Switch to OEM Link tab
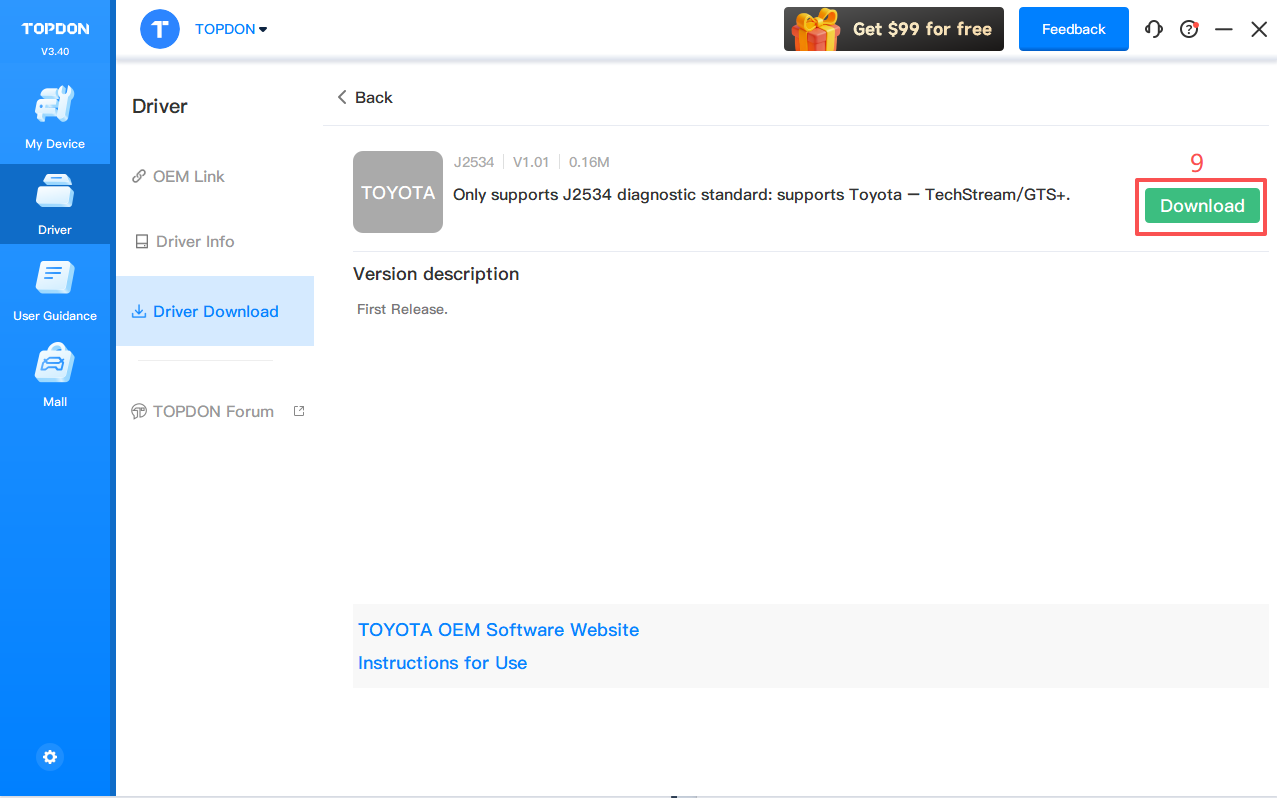The image size is (1277, 798). (188, 176)
